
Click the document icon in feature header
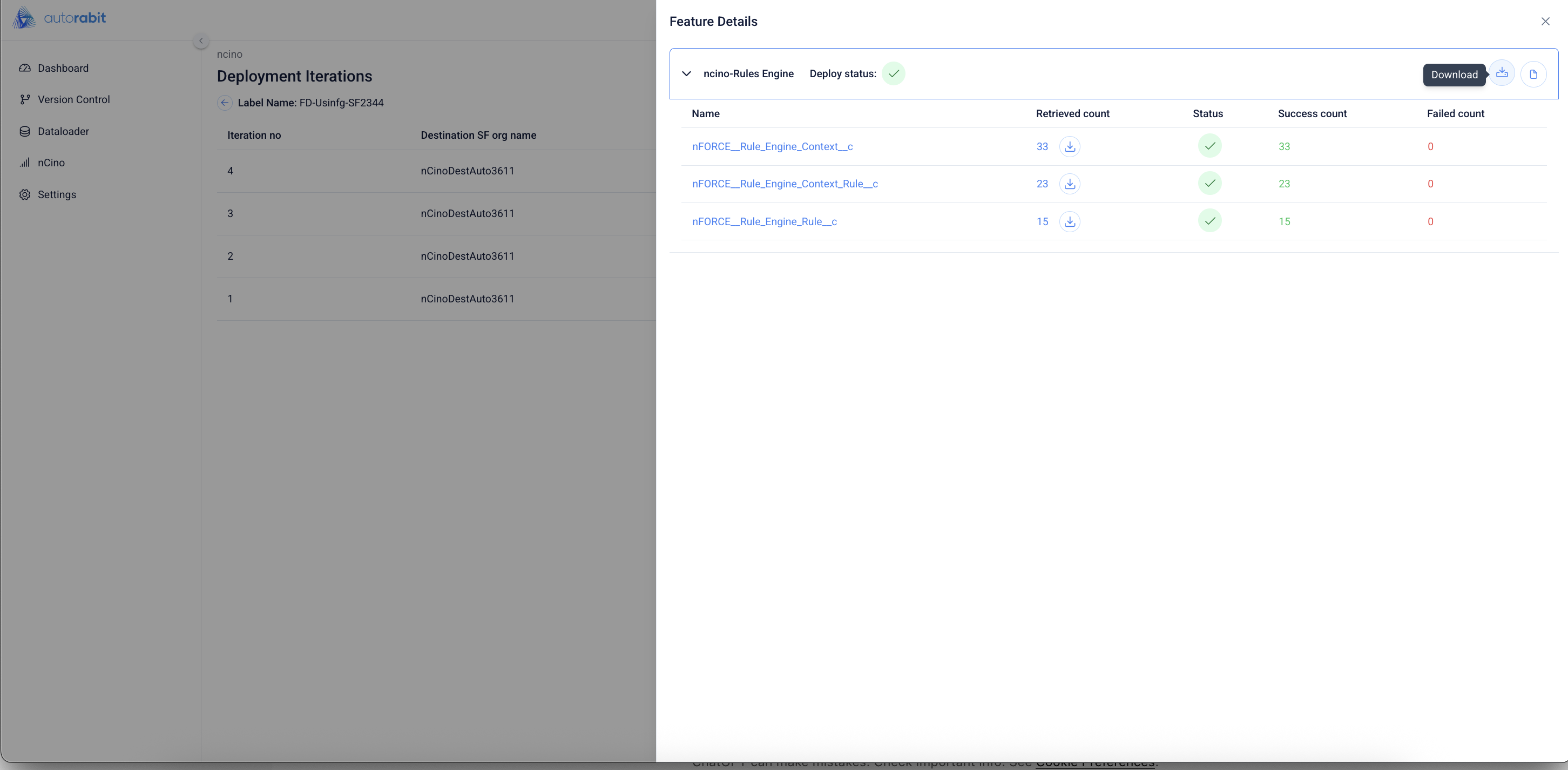tap(1533, 75)
